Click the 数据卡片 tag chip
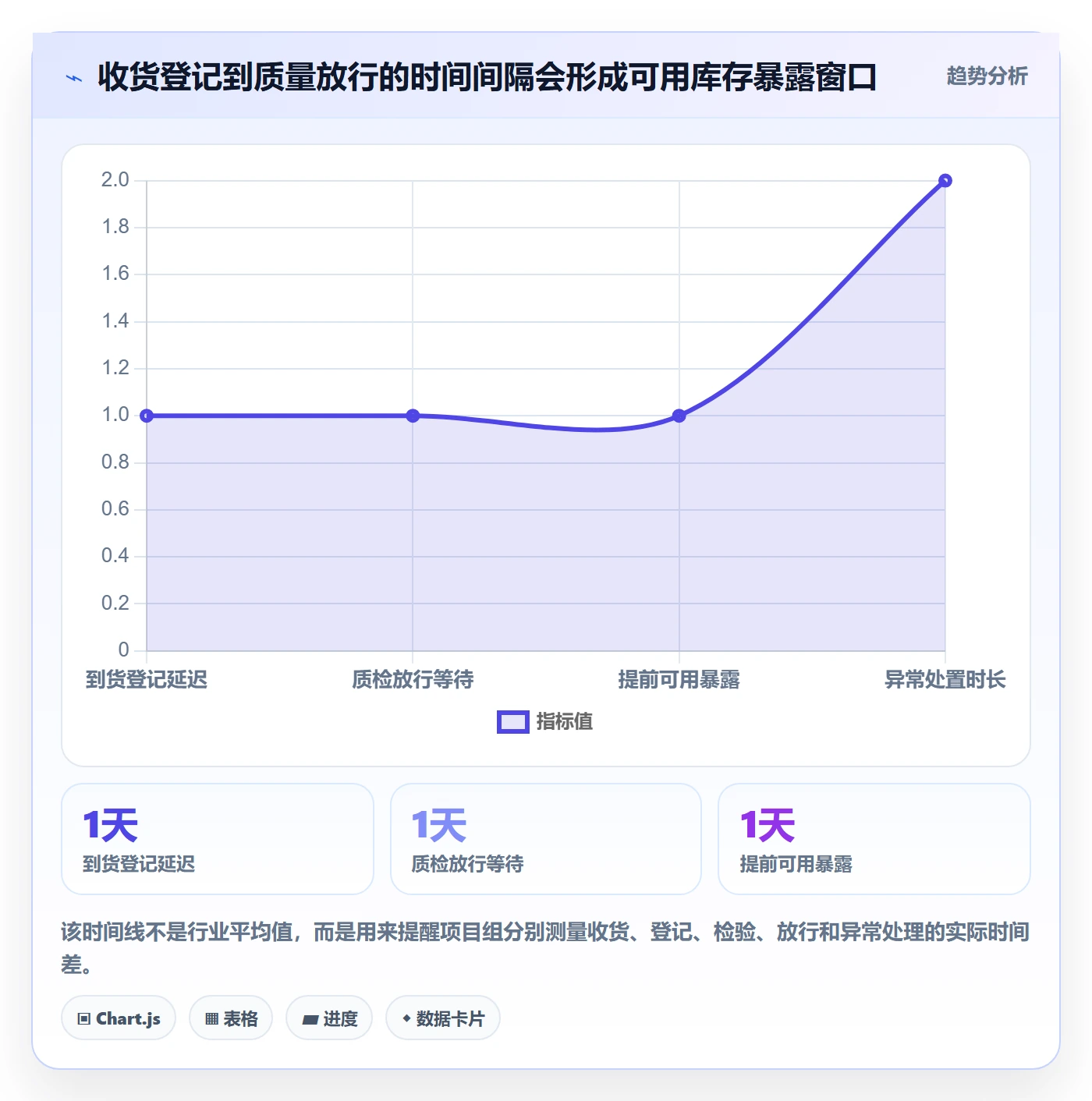 443,1018
